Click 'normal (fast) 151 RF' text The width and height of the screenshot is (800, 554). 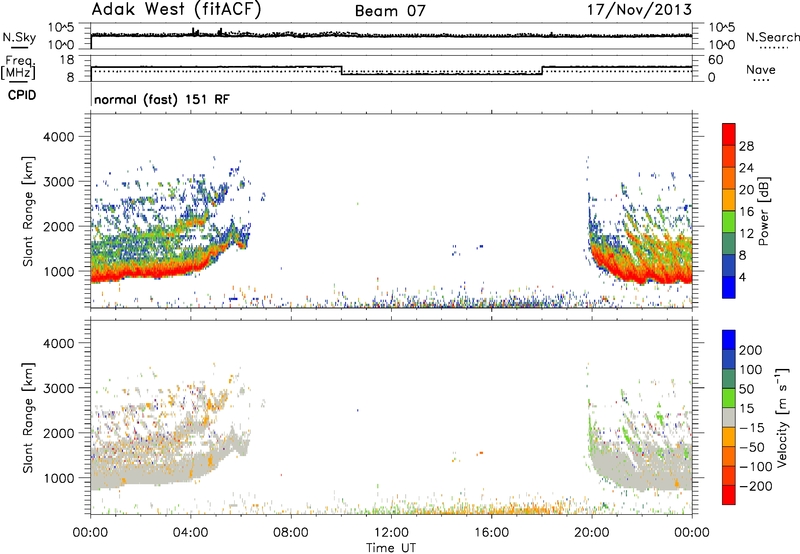[162, 99]
